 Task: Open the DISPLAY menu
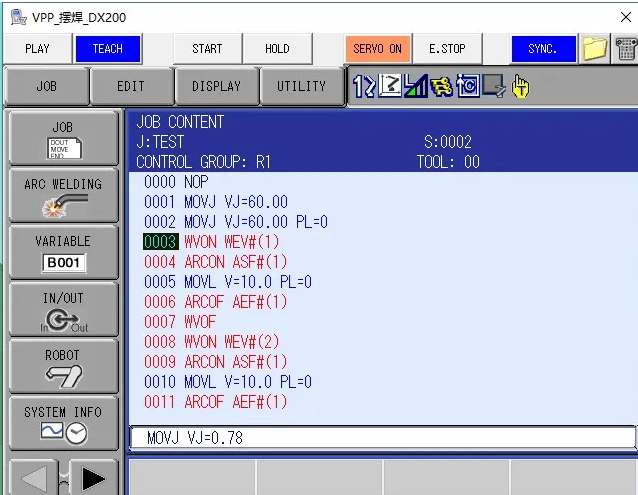tap(216, 86)
